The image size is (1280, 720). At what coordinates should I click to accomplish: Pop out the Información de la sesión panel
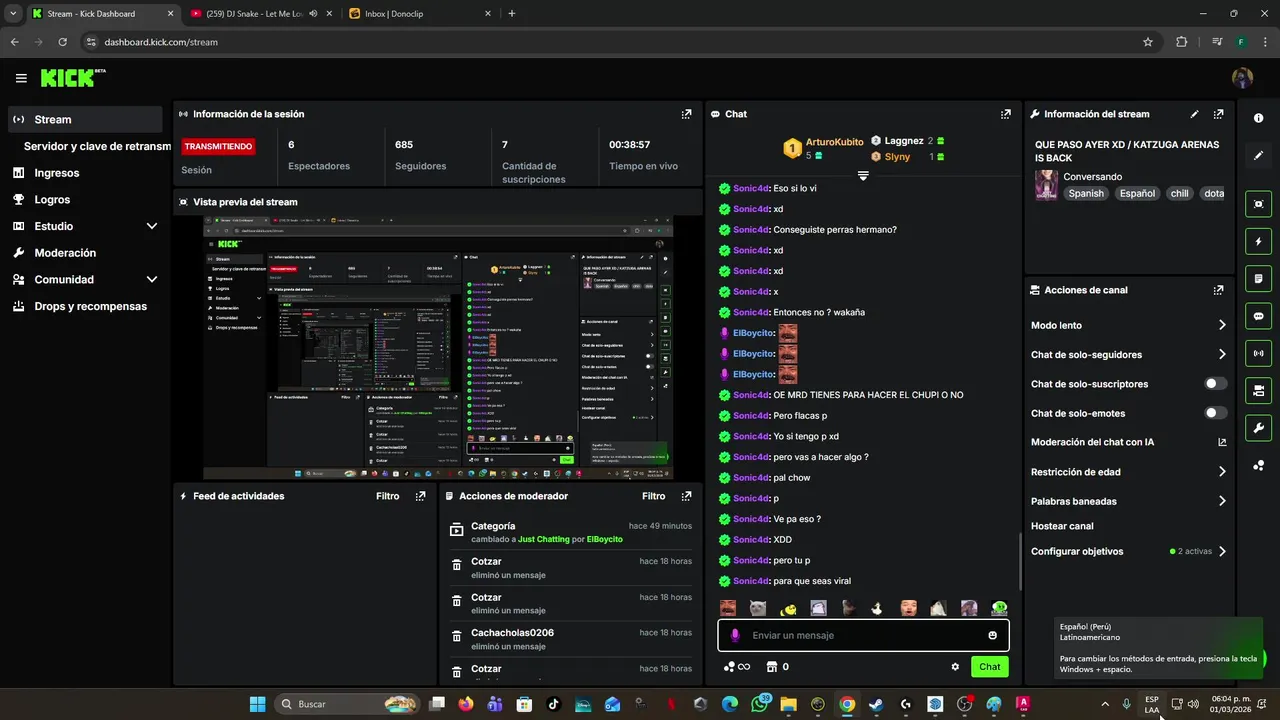pos(686,114)
